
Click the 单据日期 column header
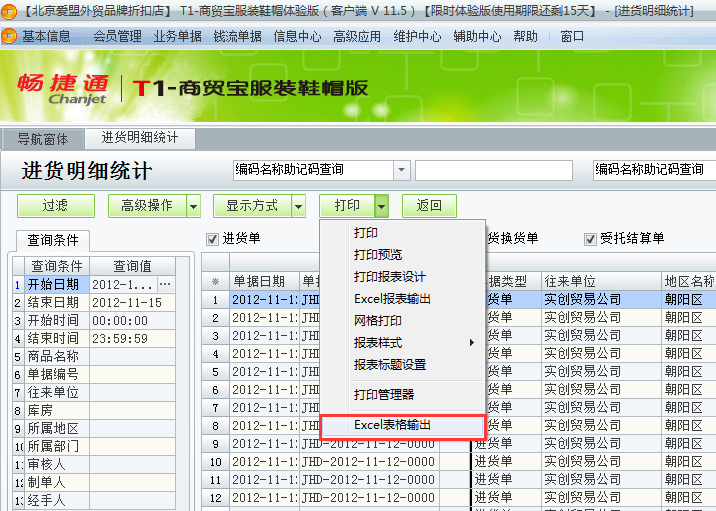pos(264,281)
